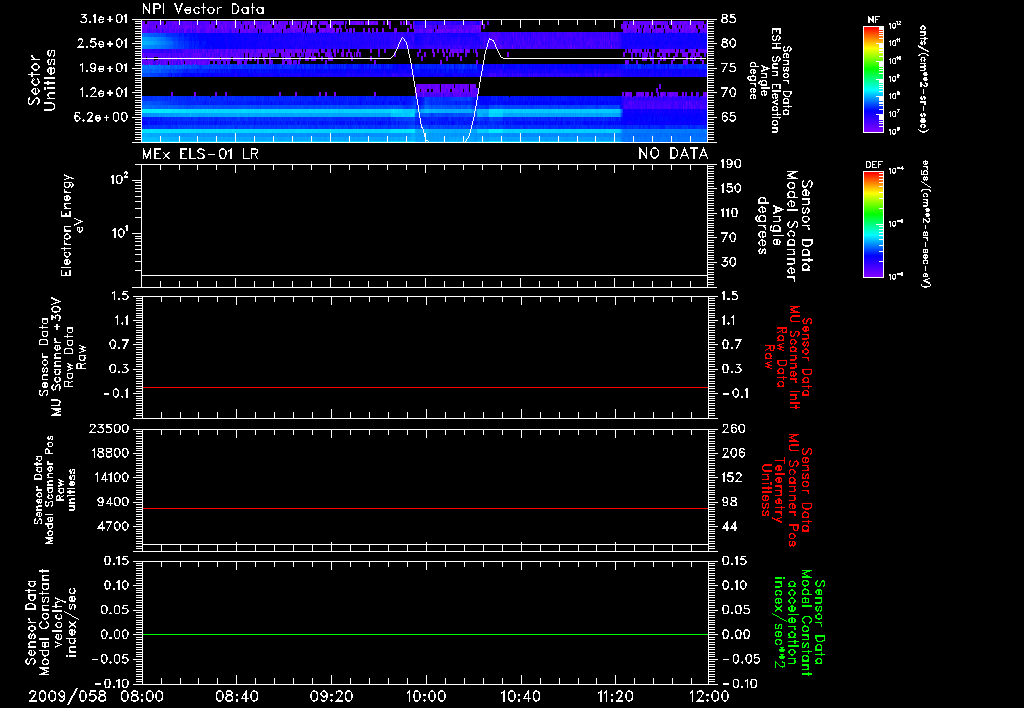The image size is (1024, 708).
Task: Click the red MU Scanner Pos telemetry line
Action: click(424, 509)
